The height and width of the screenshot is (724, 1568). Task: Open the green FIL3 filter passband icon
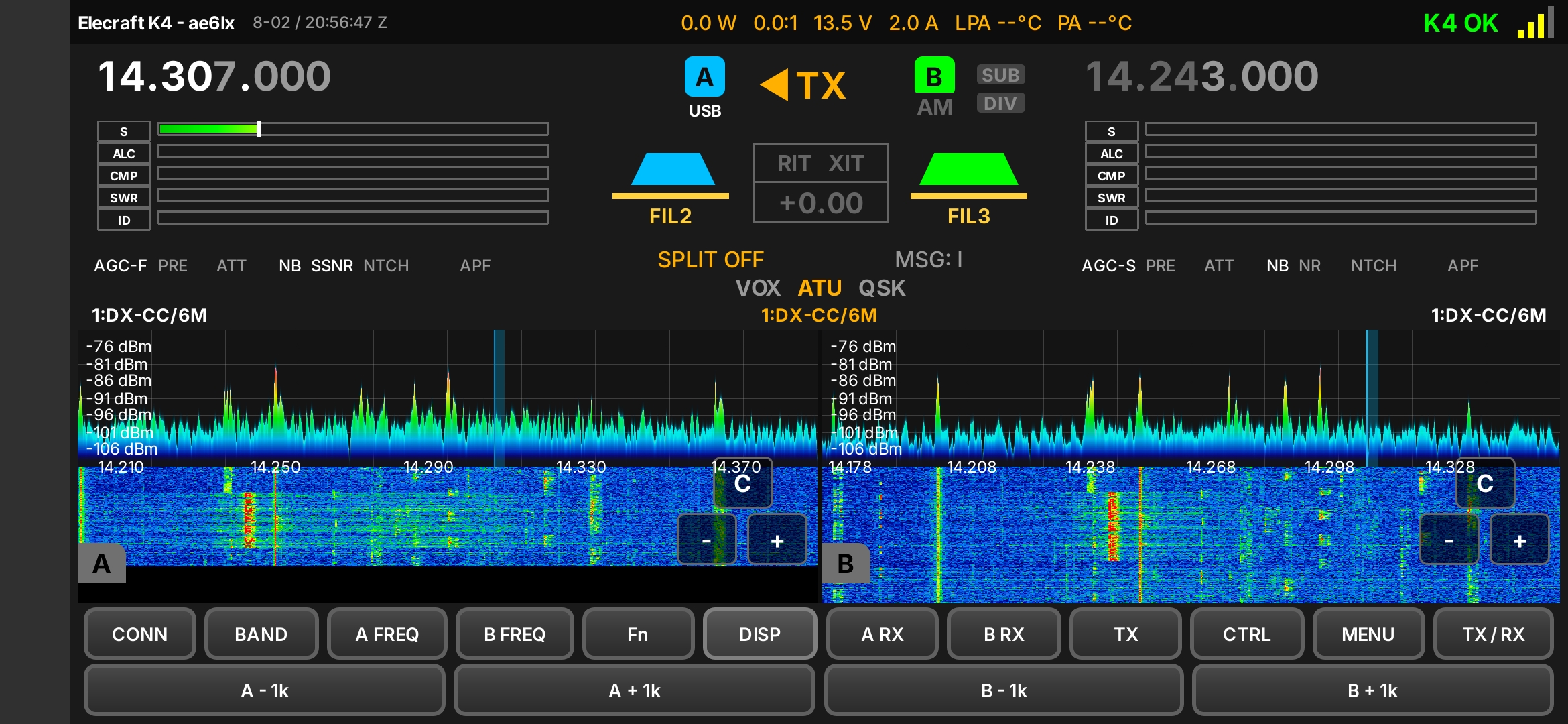969,169
